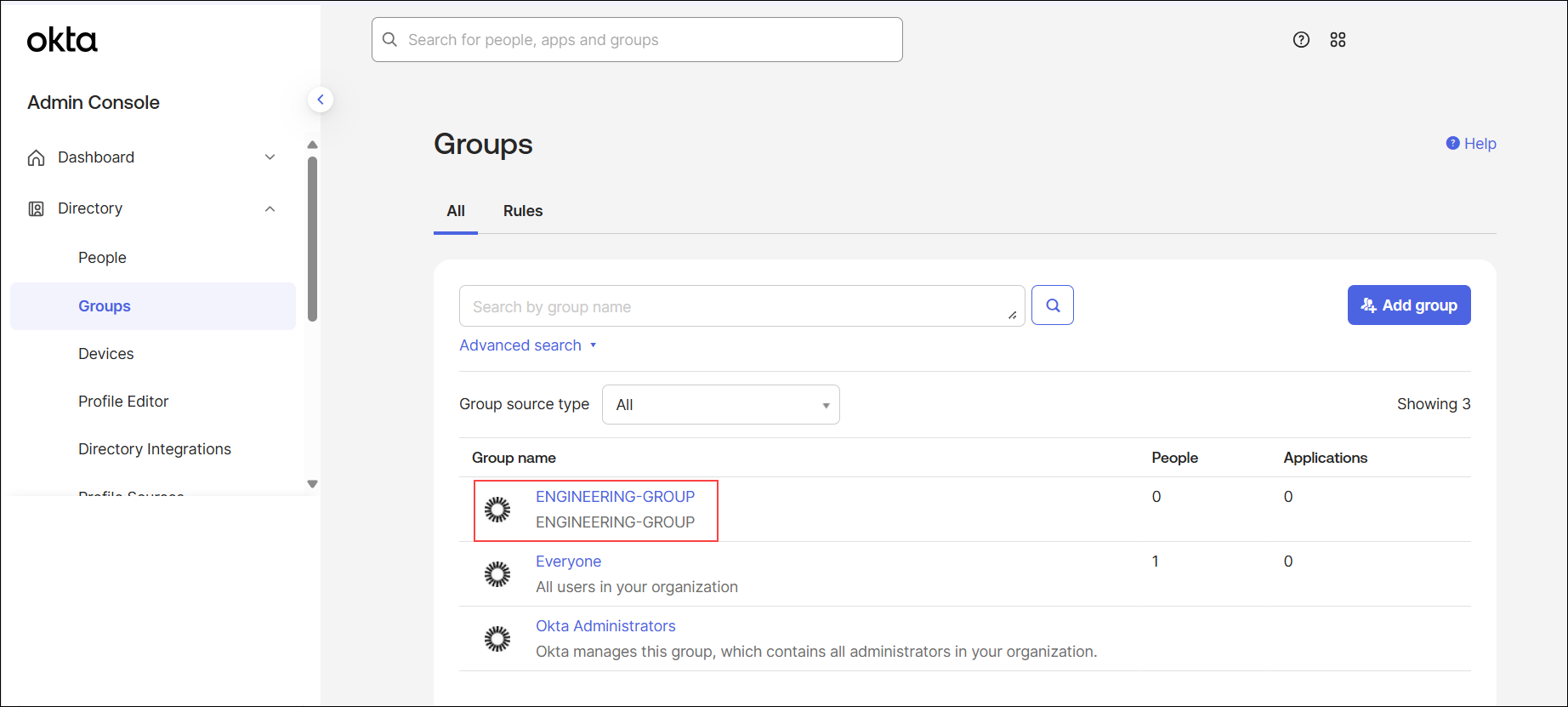Open Directory Integrations in the sidebar

(x=155, y=449)
